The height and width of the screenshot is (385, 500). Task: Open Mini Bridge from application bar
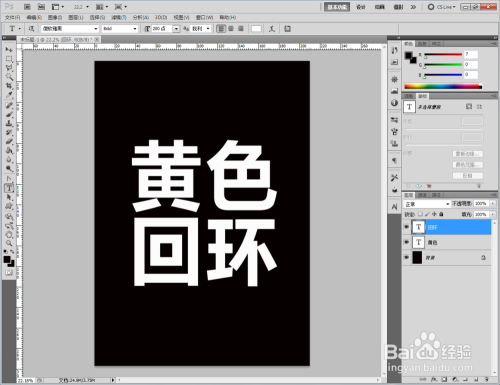(x=41, y=7)
